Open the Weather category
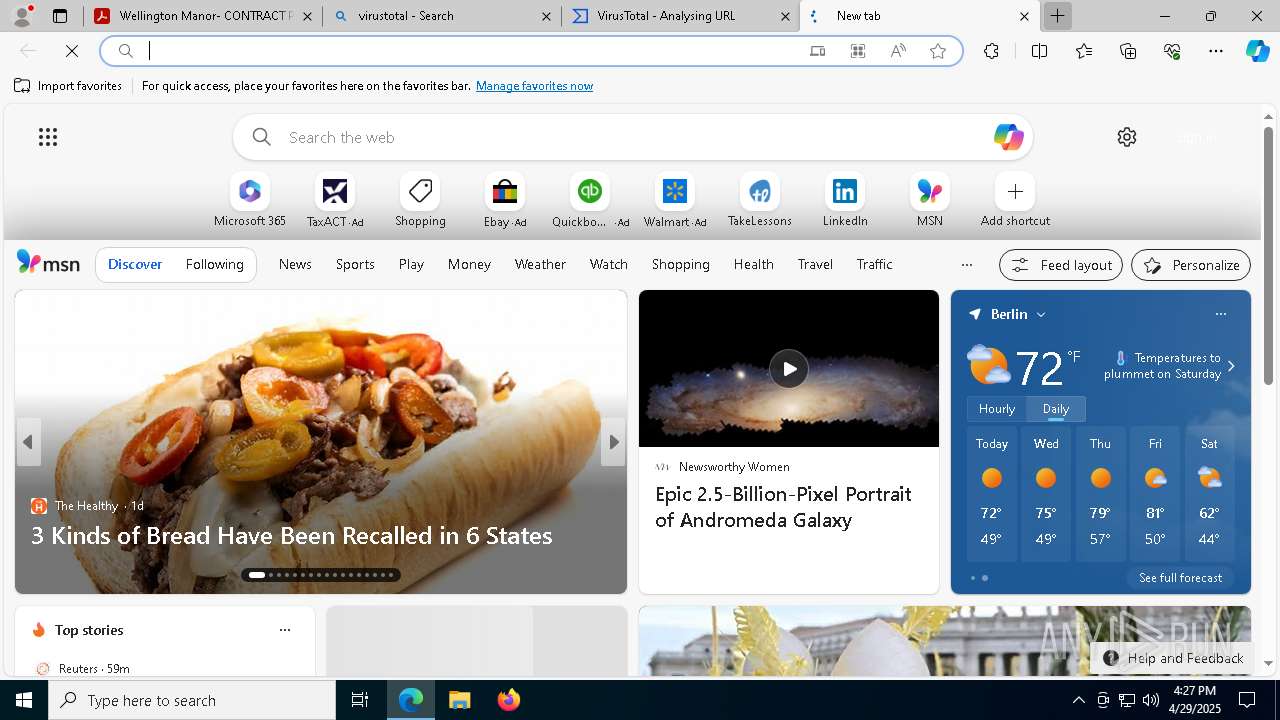The width and height of the screenshot is (1280, 720). 540,264
